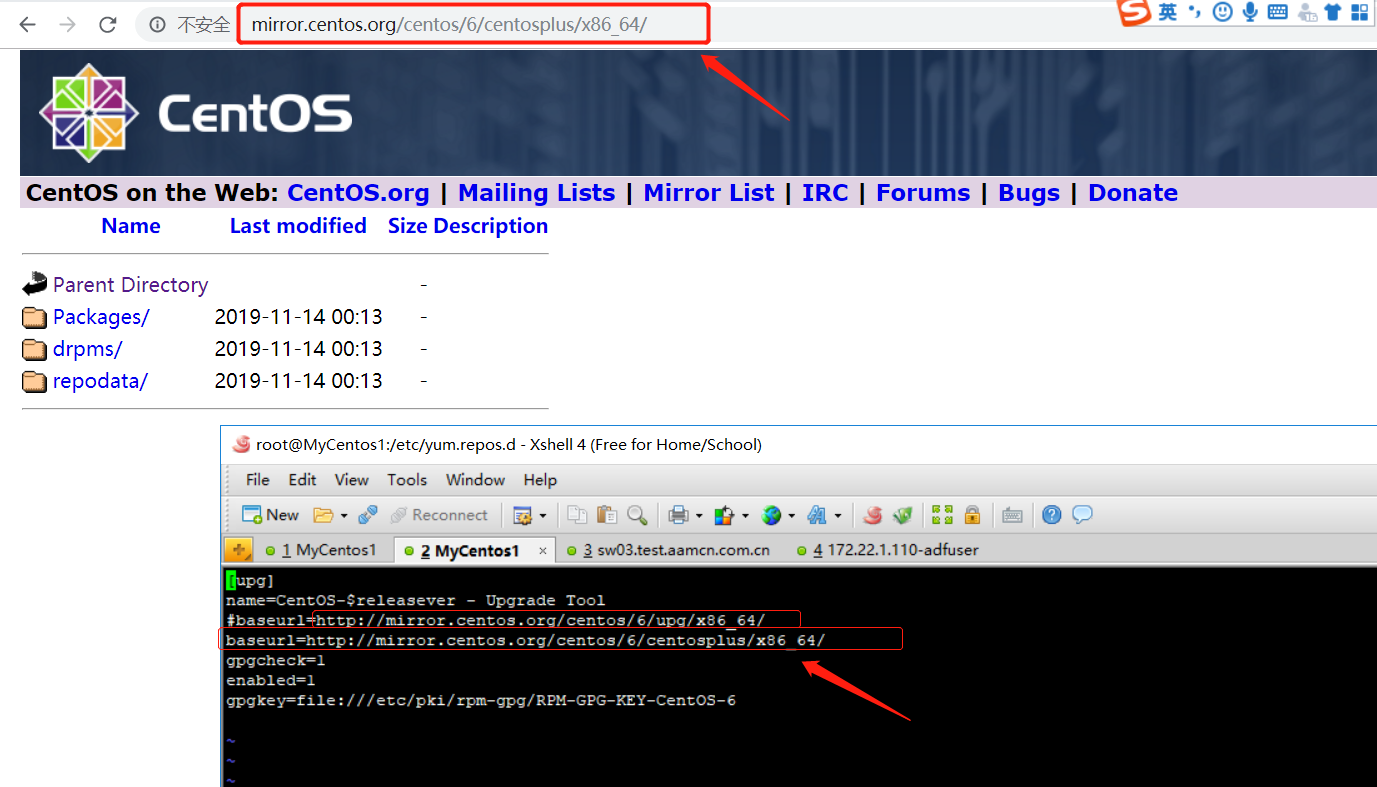This screenshot has width=1377, height=787.
Task: Sort directory listing by Size
Action: coord(406,226)
